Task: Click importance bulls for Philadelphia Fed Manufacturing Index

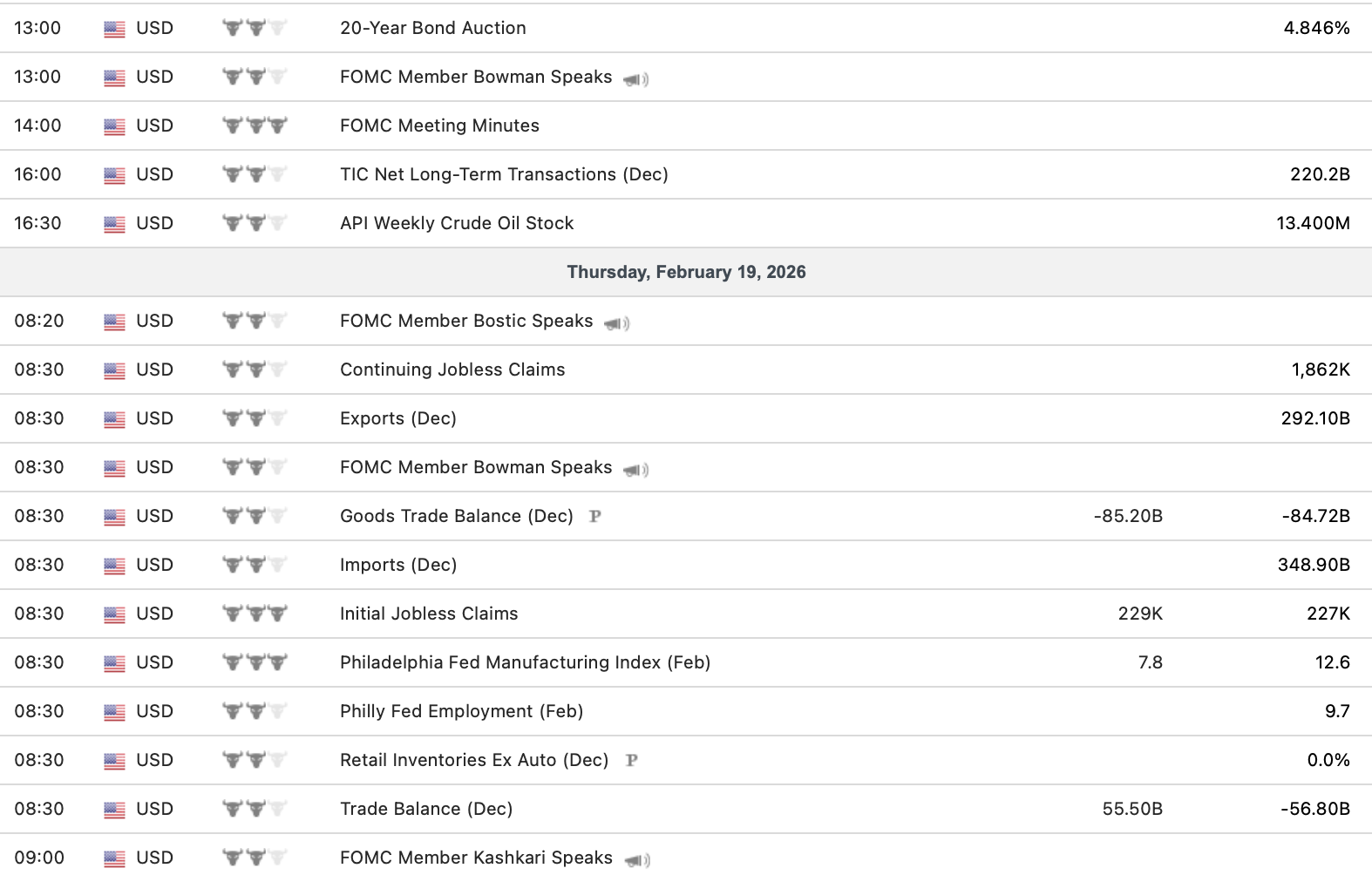Action: pos(255,662)
